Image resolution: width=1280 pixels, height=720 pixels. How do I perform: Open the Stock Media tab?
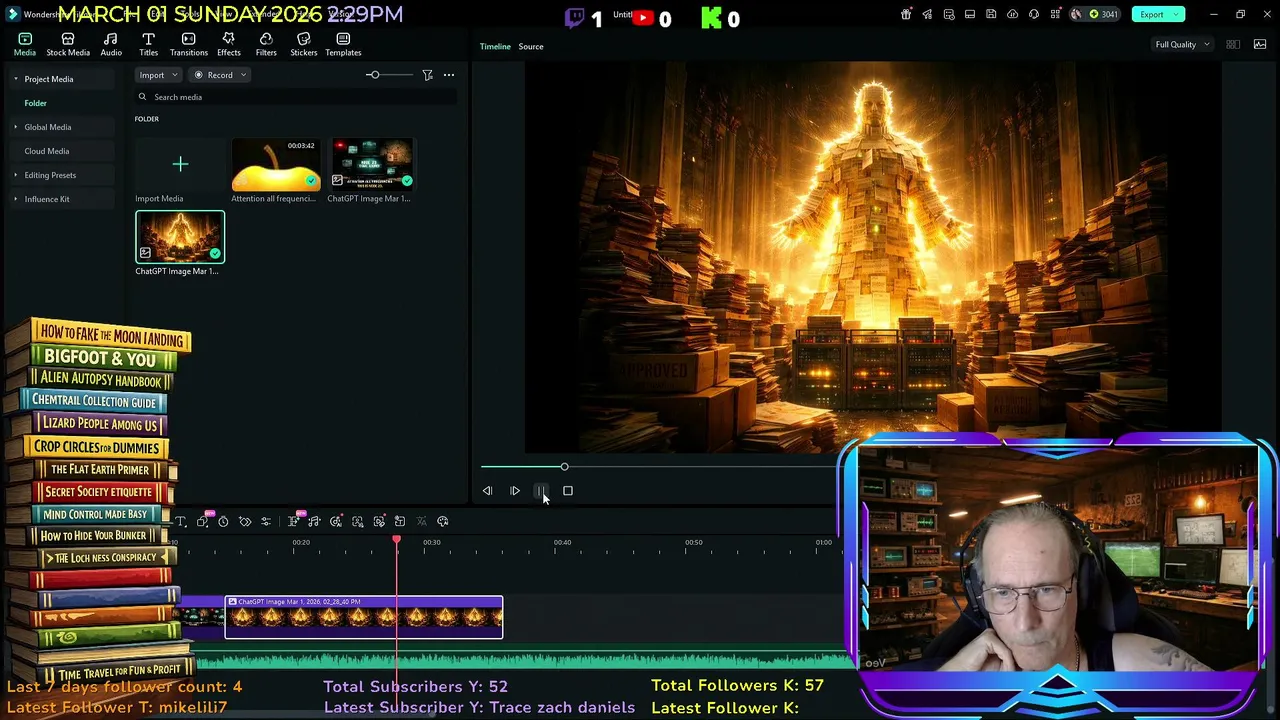pos(68,44)
